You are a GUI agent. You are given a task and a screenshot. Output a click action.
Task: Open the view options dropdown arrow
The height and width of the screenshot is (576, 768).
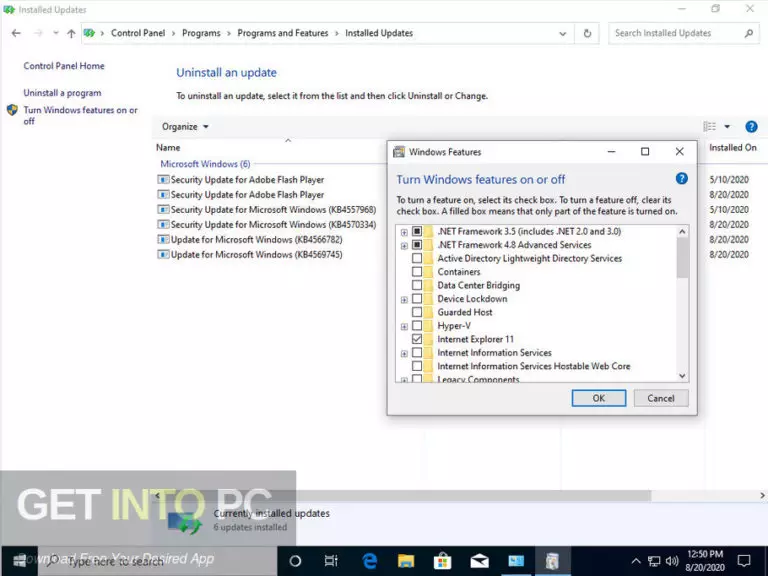tap(727, 127)
